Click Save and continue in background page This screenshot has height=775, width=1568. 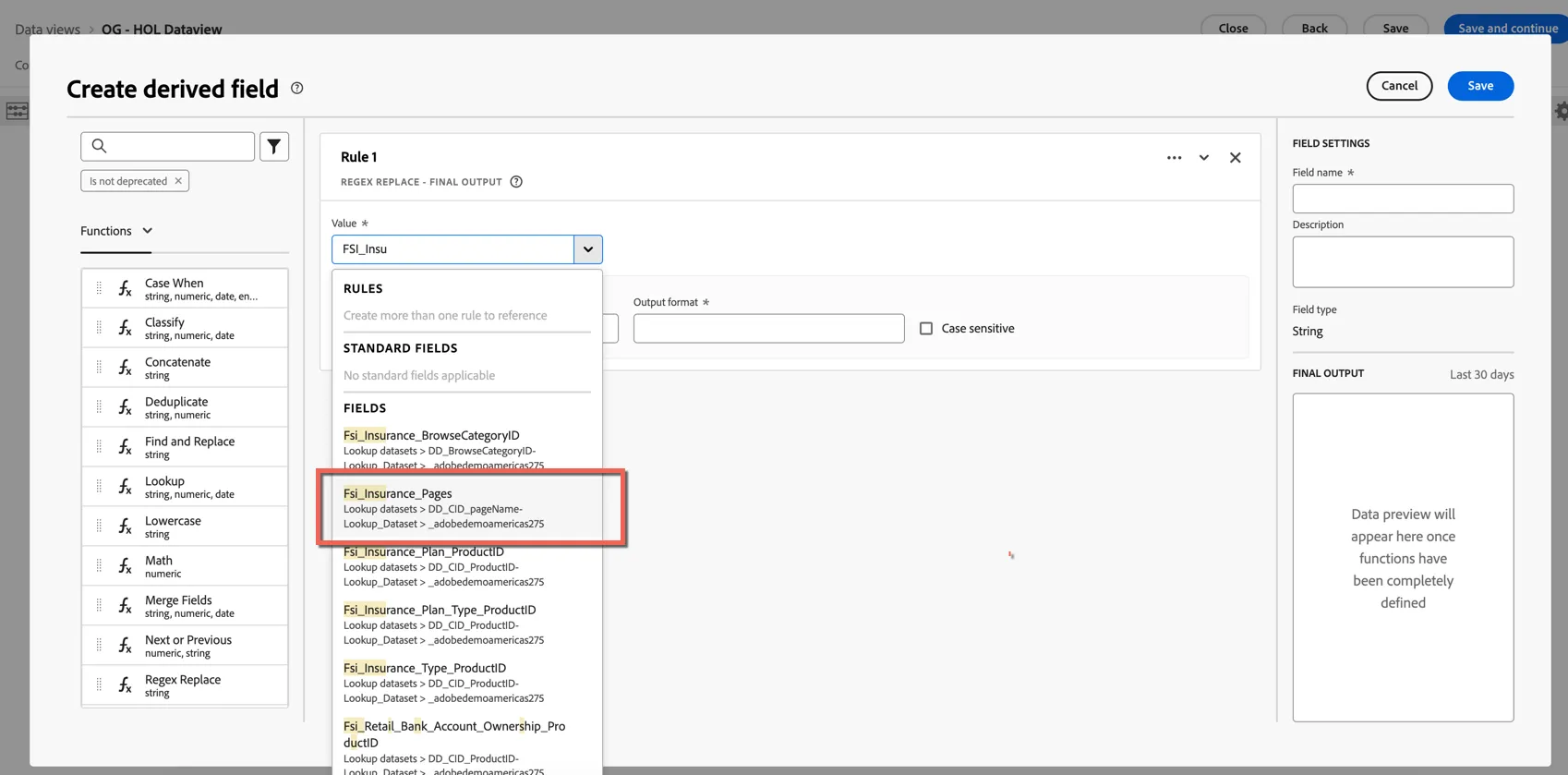point(1507,29)
